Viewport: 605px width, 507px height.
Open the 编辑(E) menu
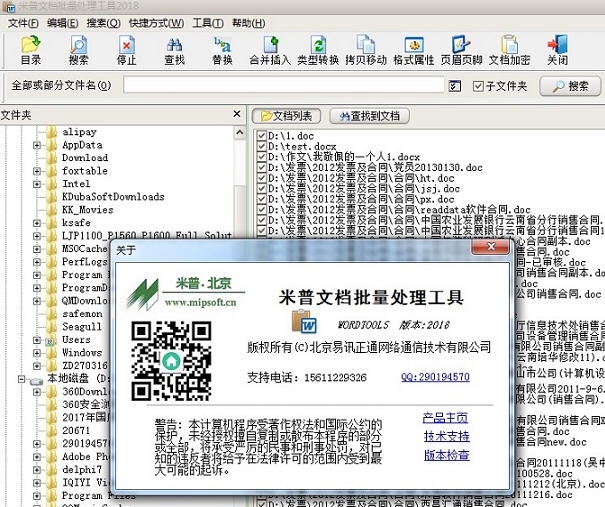coord(63,23)
